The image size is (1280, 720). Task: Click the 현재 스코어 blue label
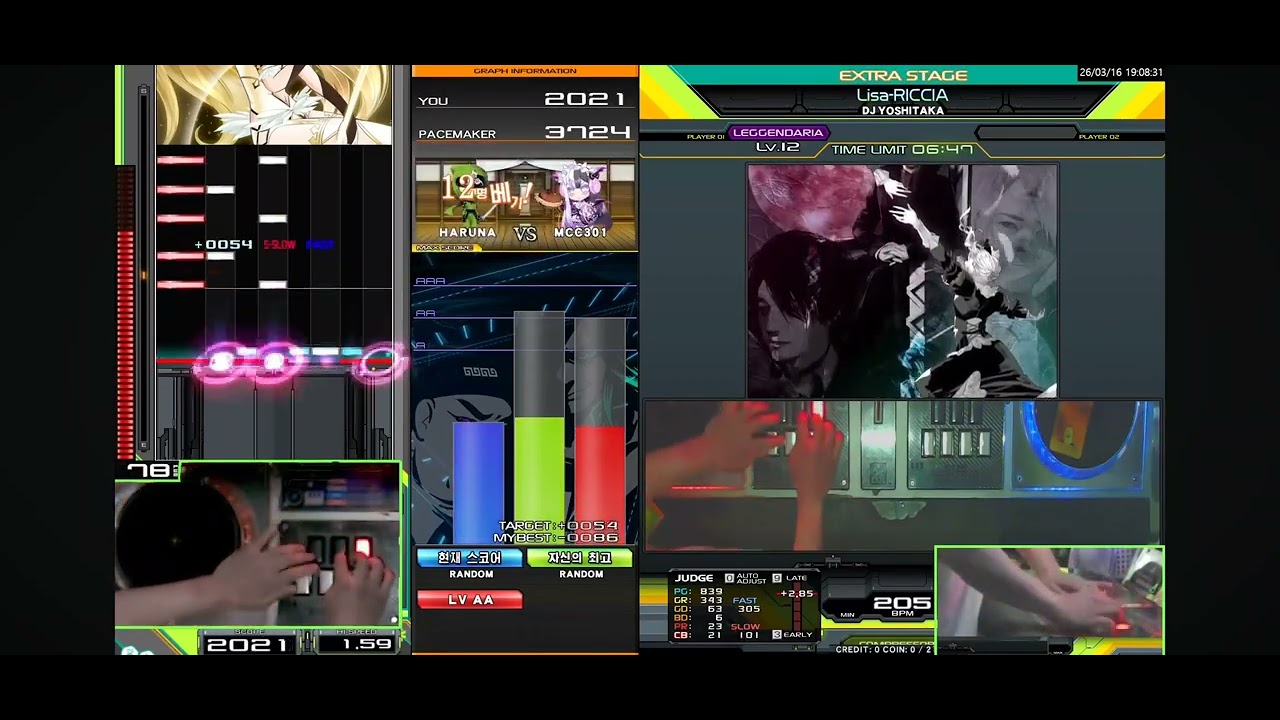(x=470, y=558)
